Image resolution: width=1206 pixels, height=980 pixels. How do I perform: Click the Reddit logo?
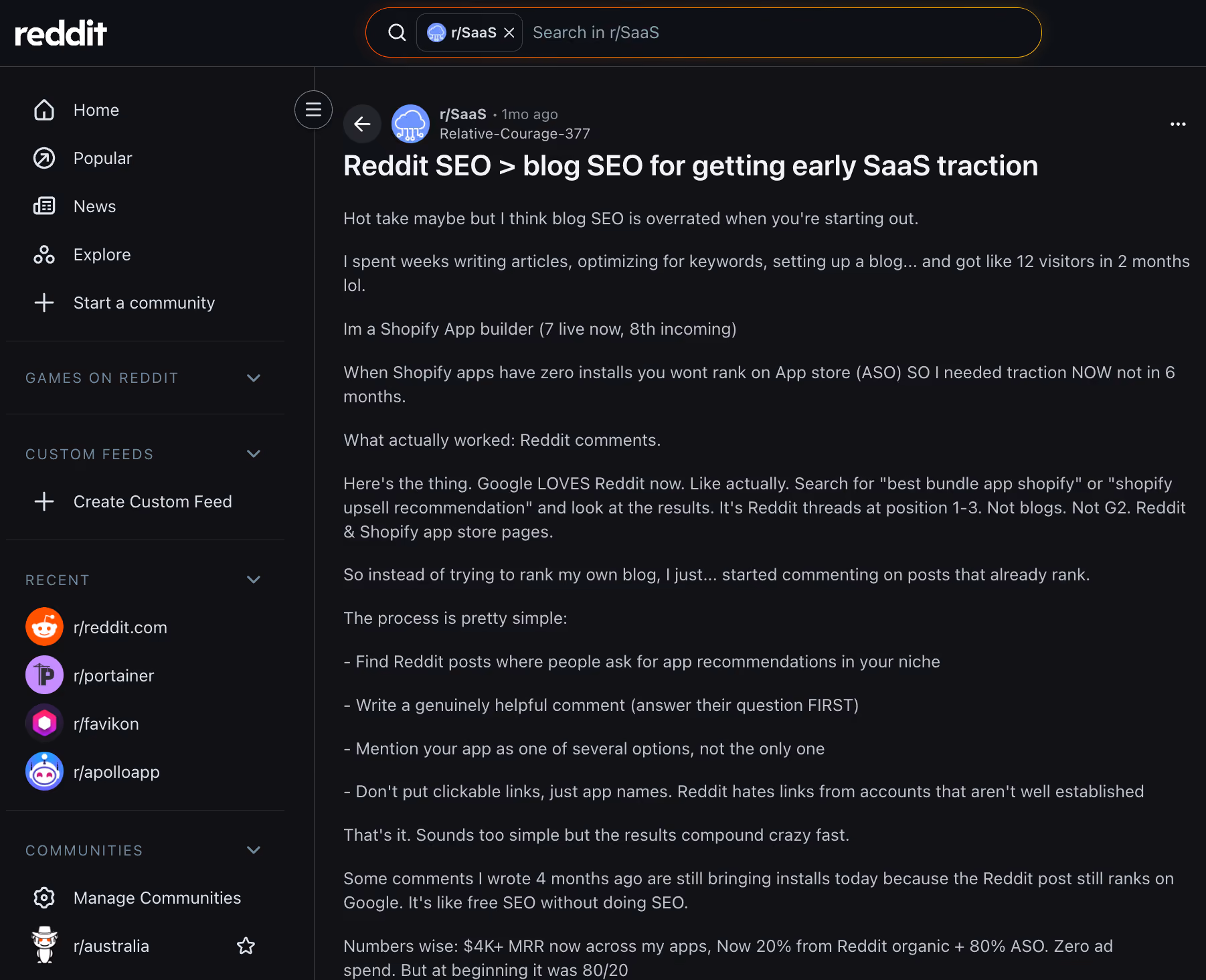coord(61,33)
